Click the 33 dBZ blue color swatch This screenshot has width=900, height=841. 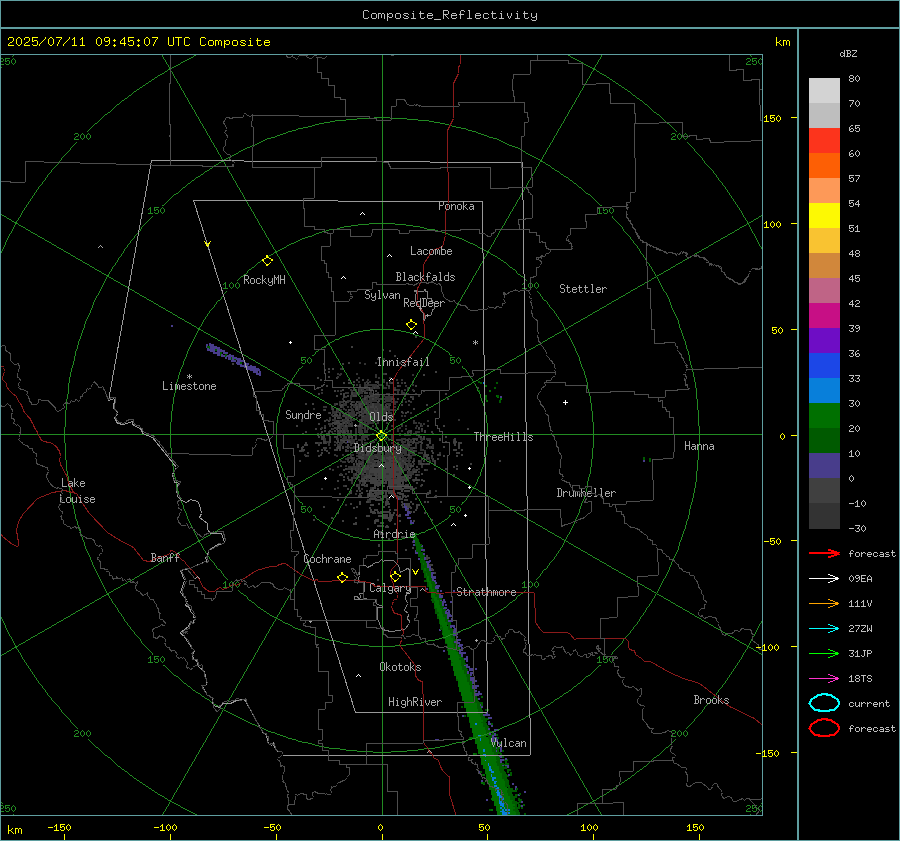pos(824,365)
